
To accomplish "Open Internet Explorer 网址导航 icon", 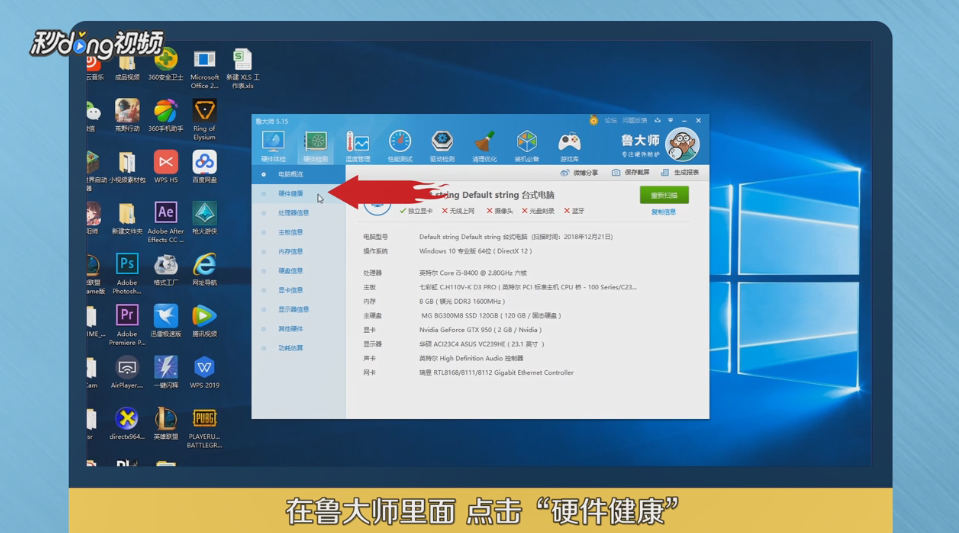I will point(204,270).
